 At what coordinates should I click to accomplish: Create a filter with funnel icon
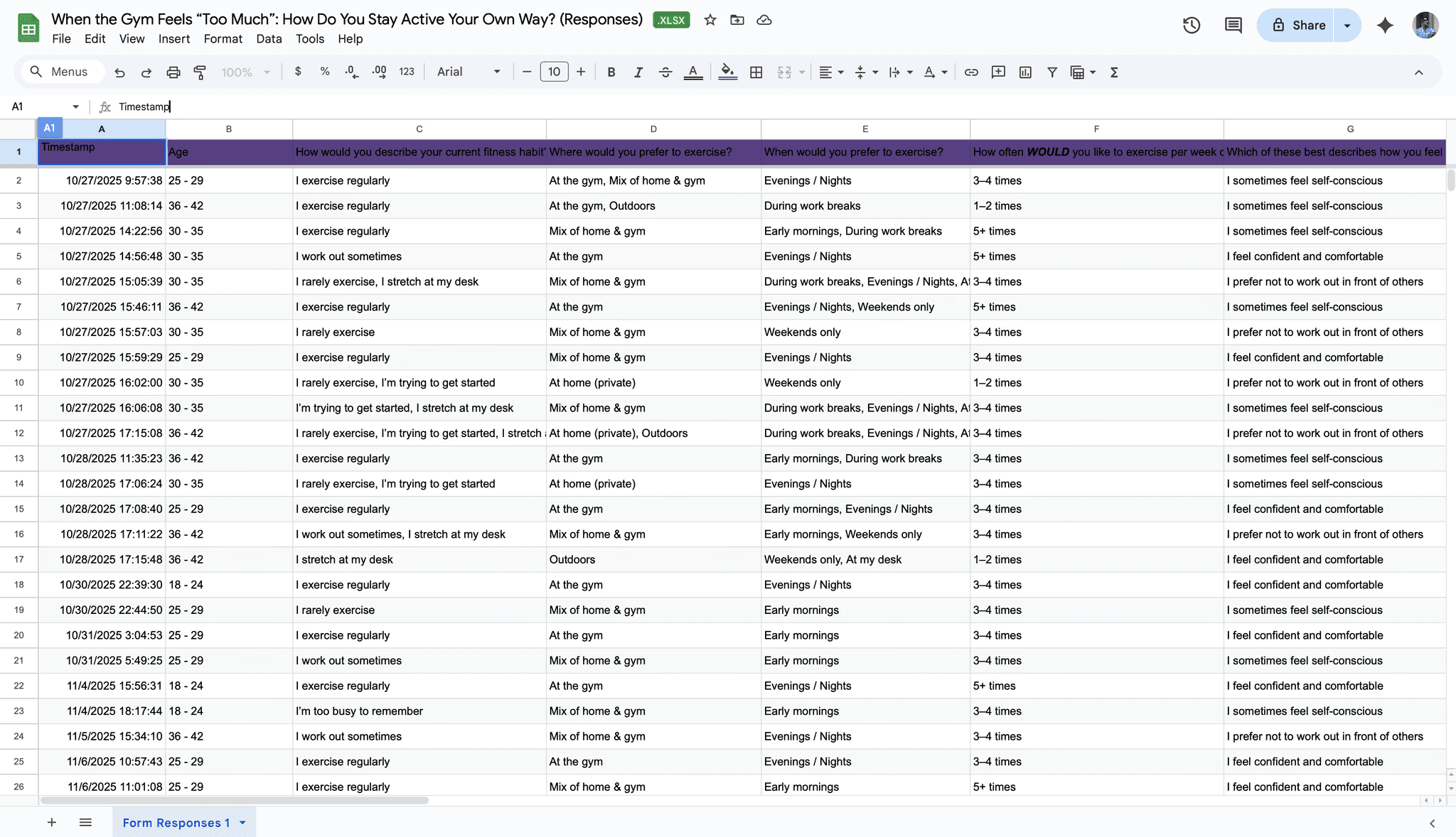coord(1052,72)
